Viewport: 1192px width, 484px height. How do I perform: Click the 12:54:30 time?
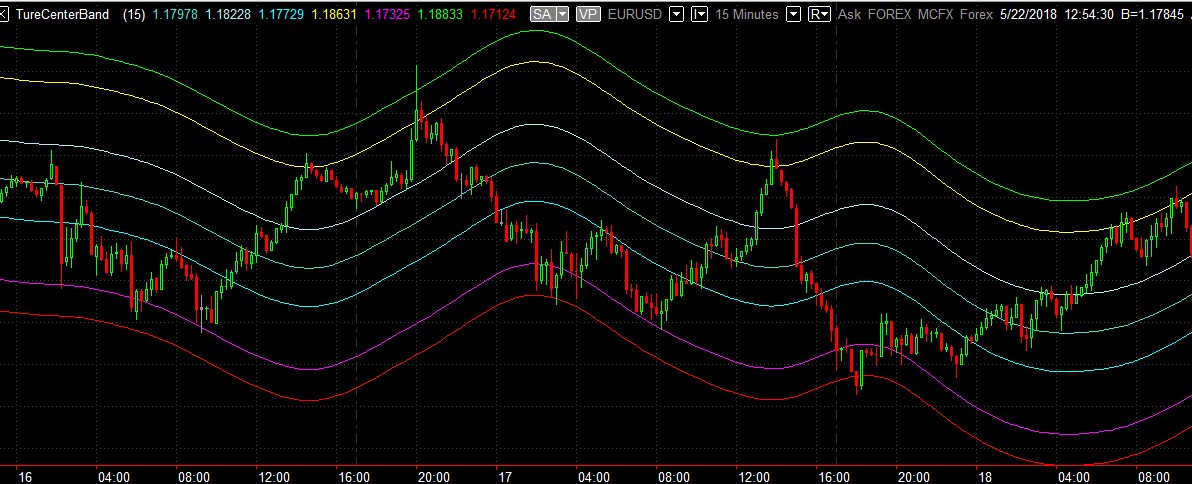click(x=1090, y=14)
